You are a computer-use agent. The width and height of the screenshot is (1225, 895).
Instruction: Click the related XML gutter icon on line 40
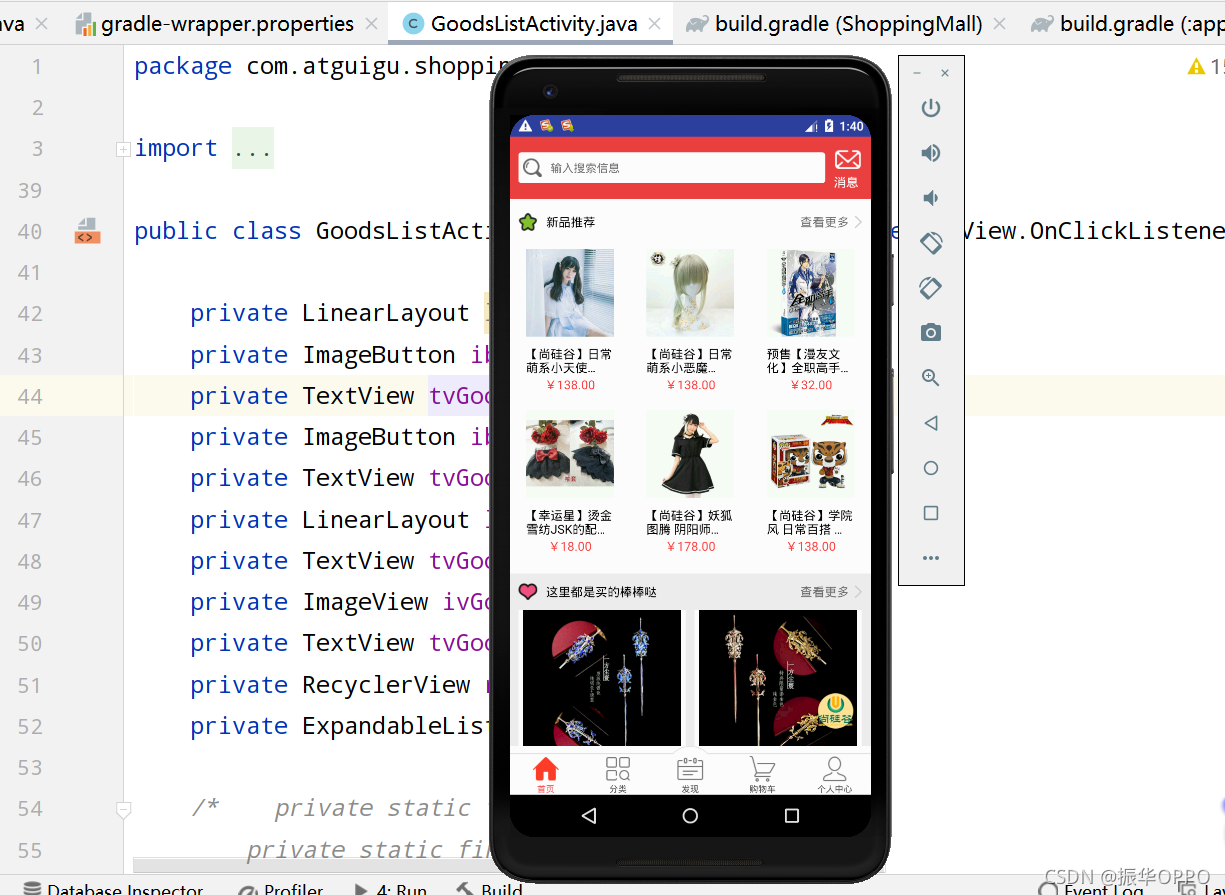pos(87,231)
